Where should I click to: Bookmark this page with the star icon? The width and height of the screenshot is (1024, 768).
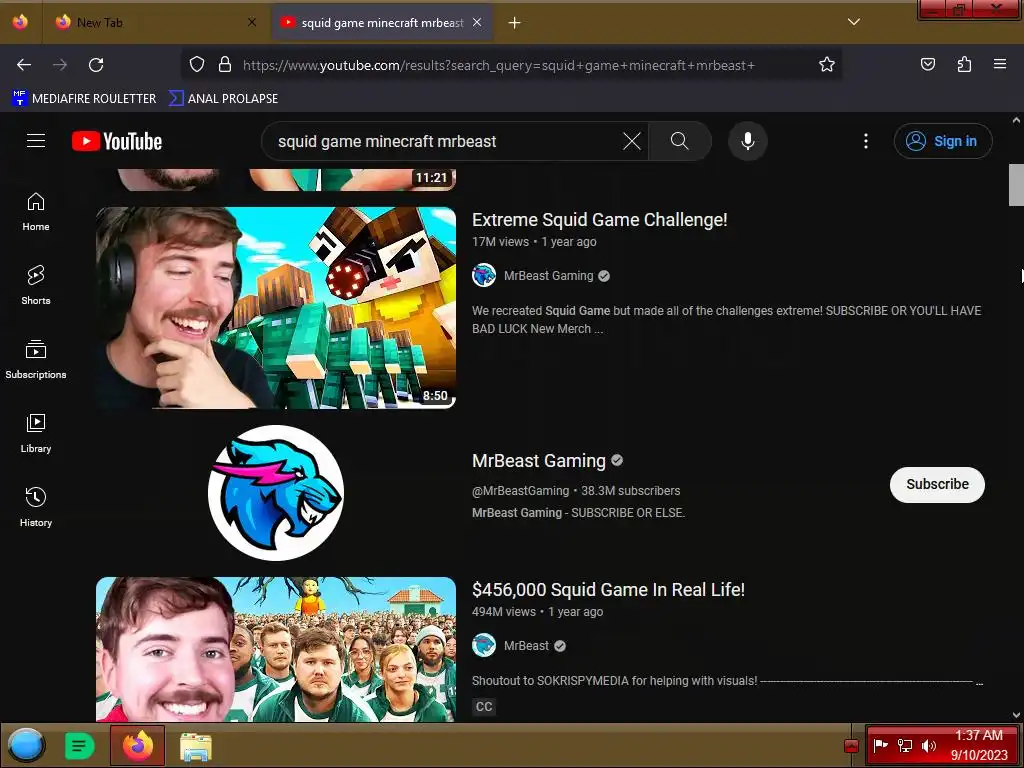(827, 64)
